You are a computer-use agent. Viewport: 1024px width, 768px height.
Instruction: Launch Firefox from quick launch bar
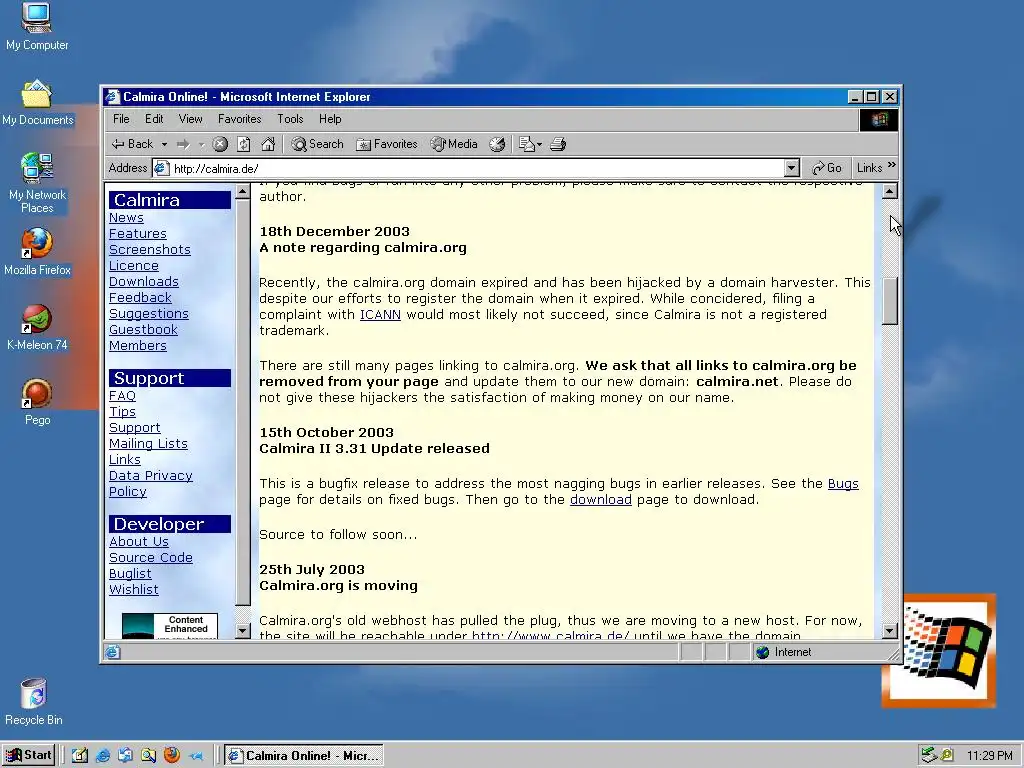(x=172, y=756)
